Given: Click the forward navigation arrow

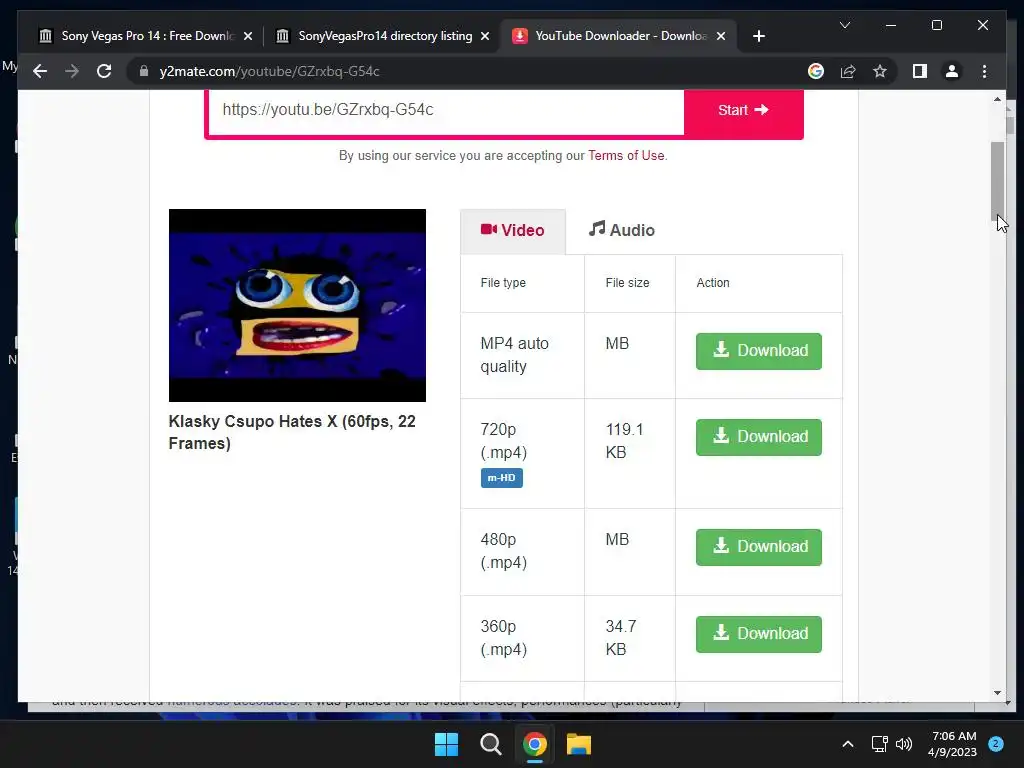Looking at the screenshot, I should coord(72,71).
